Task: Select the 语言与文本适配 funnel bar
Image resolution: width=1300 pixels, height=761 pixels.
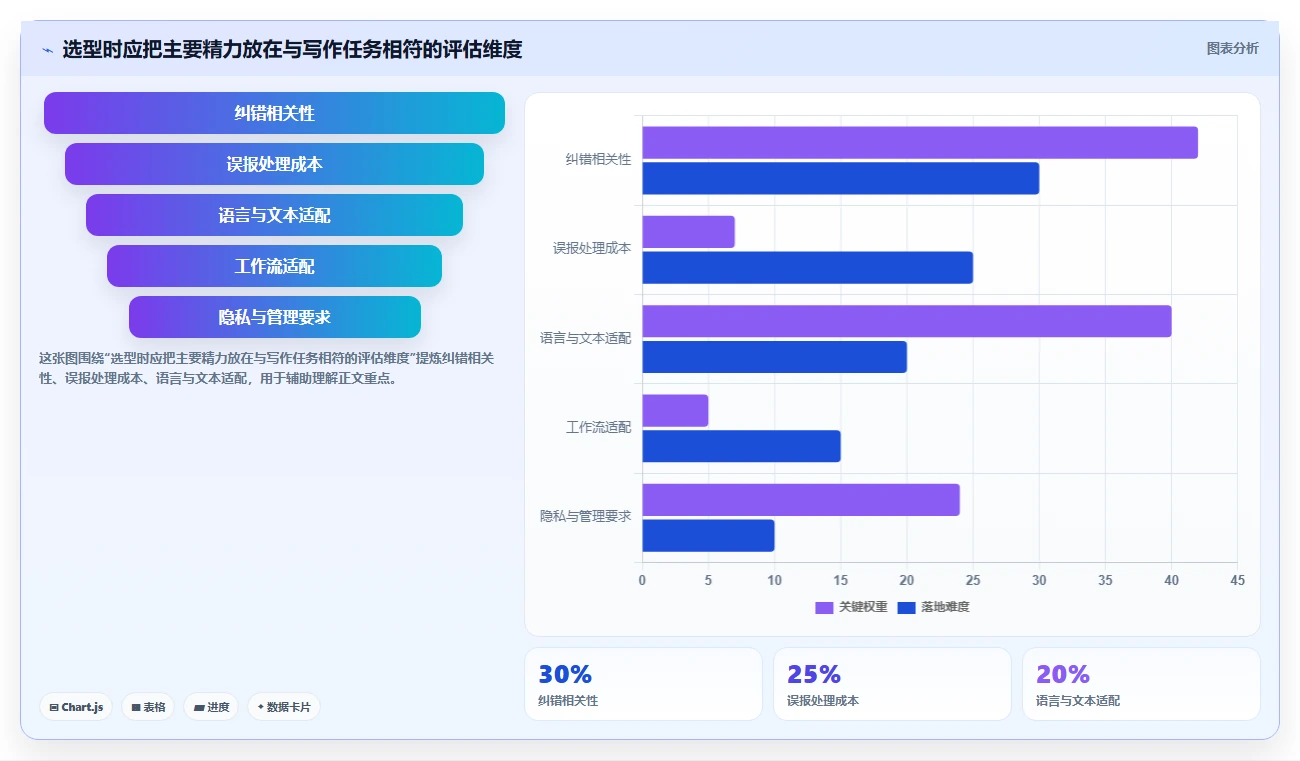Action: coord(274,215)
